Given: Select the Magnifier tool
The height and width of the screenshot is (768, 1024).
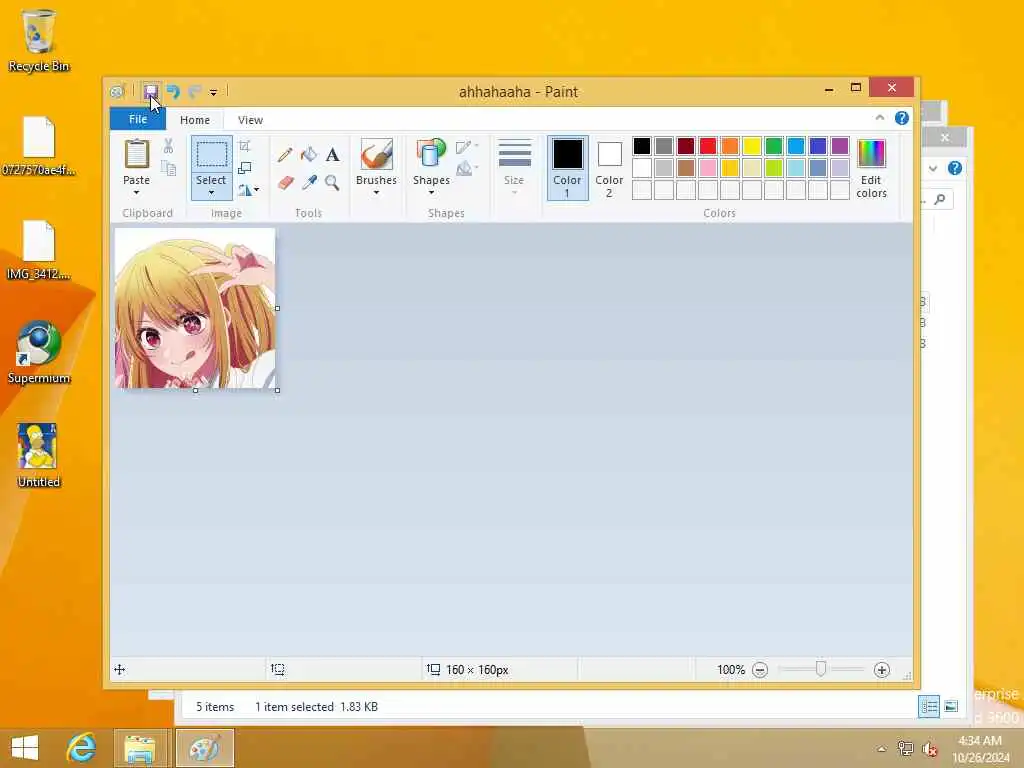Looking at the screenshot, I should pos(332,182).
